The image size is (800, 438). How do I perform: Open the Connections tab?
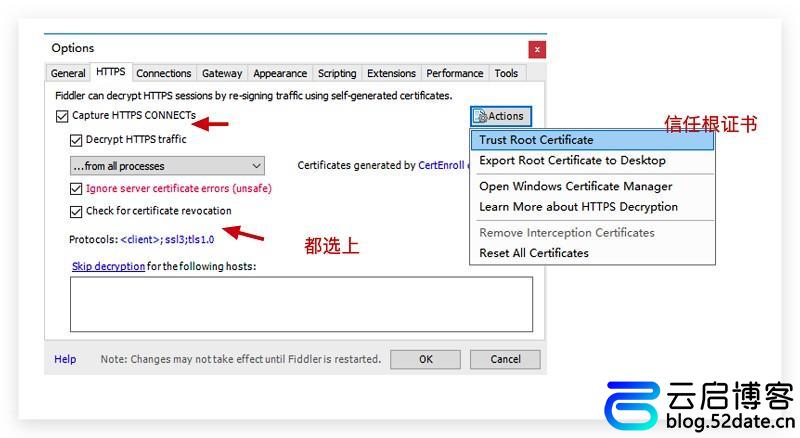coord(163,74)
